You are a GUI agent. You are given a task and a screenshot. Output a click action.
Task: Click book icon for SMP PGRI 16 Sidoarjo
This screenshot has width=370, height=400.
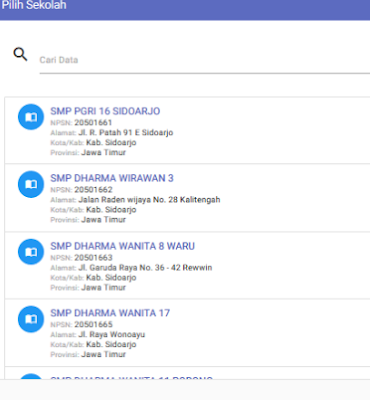[x=31, y=117]
